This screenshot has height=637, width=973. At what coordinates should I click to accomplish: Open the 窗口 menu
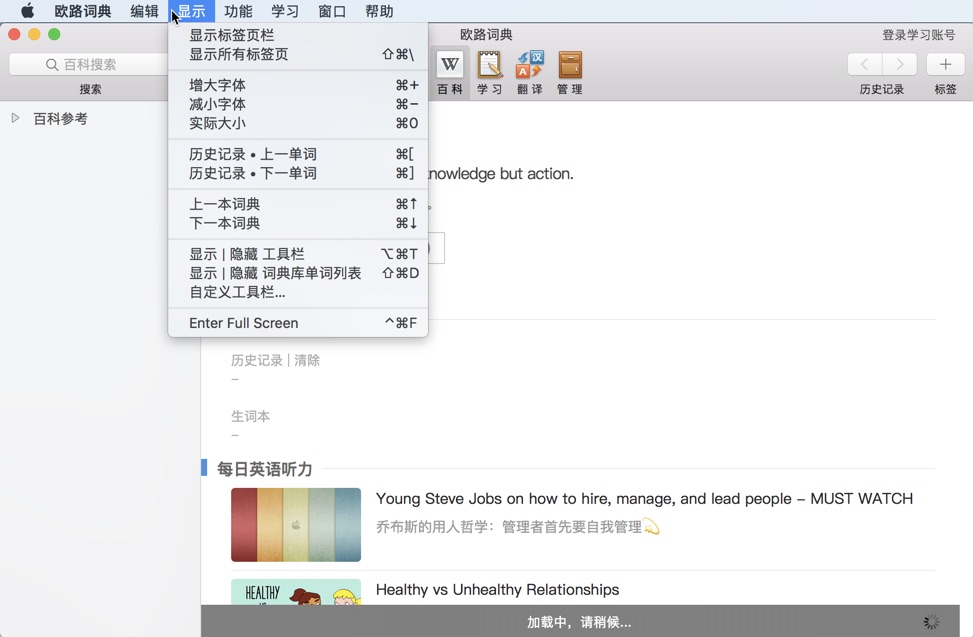pos(332,11)
